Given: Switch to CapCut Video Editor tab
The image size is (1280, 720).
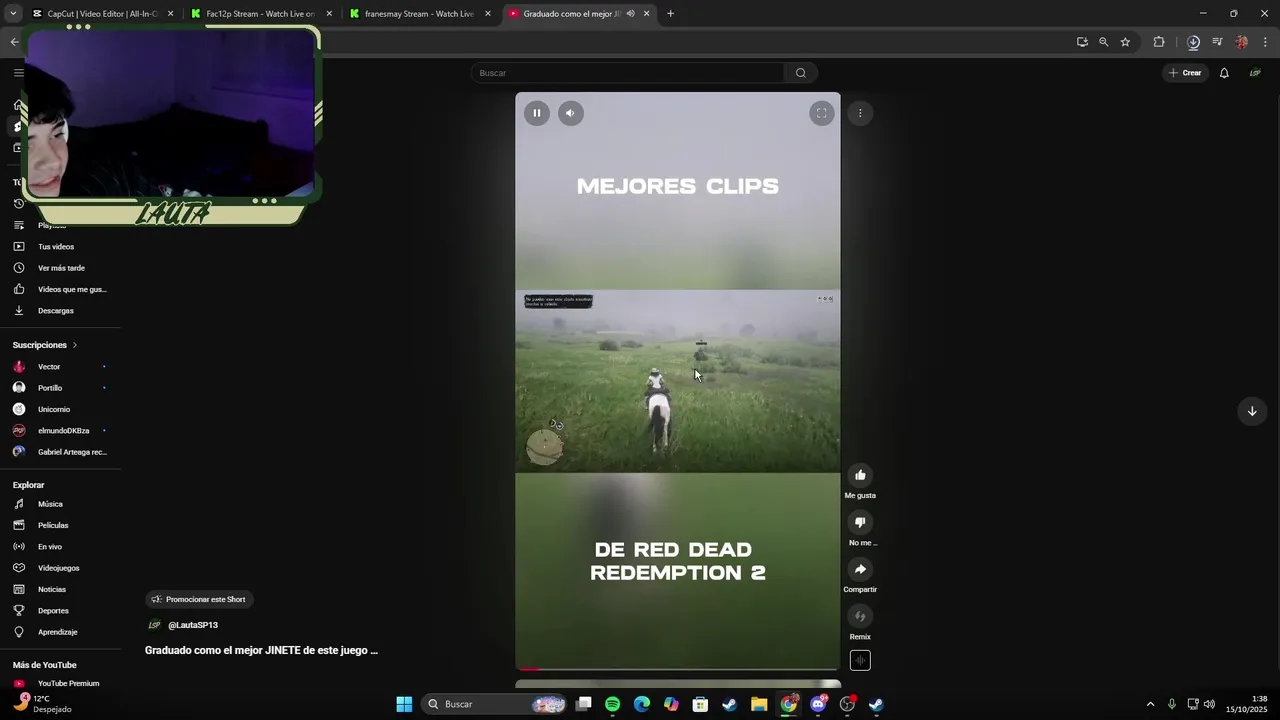Looking at the screenshot, I should pos(100,14).
